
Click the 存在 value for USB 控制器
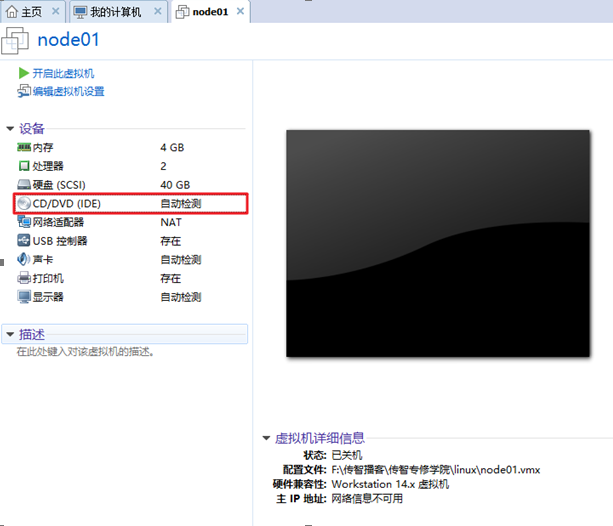point(170,241)
